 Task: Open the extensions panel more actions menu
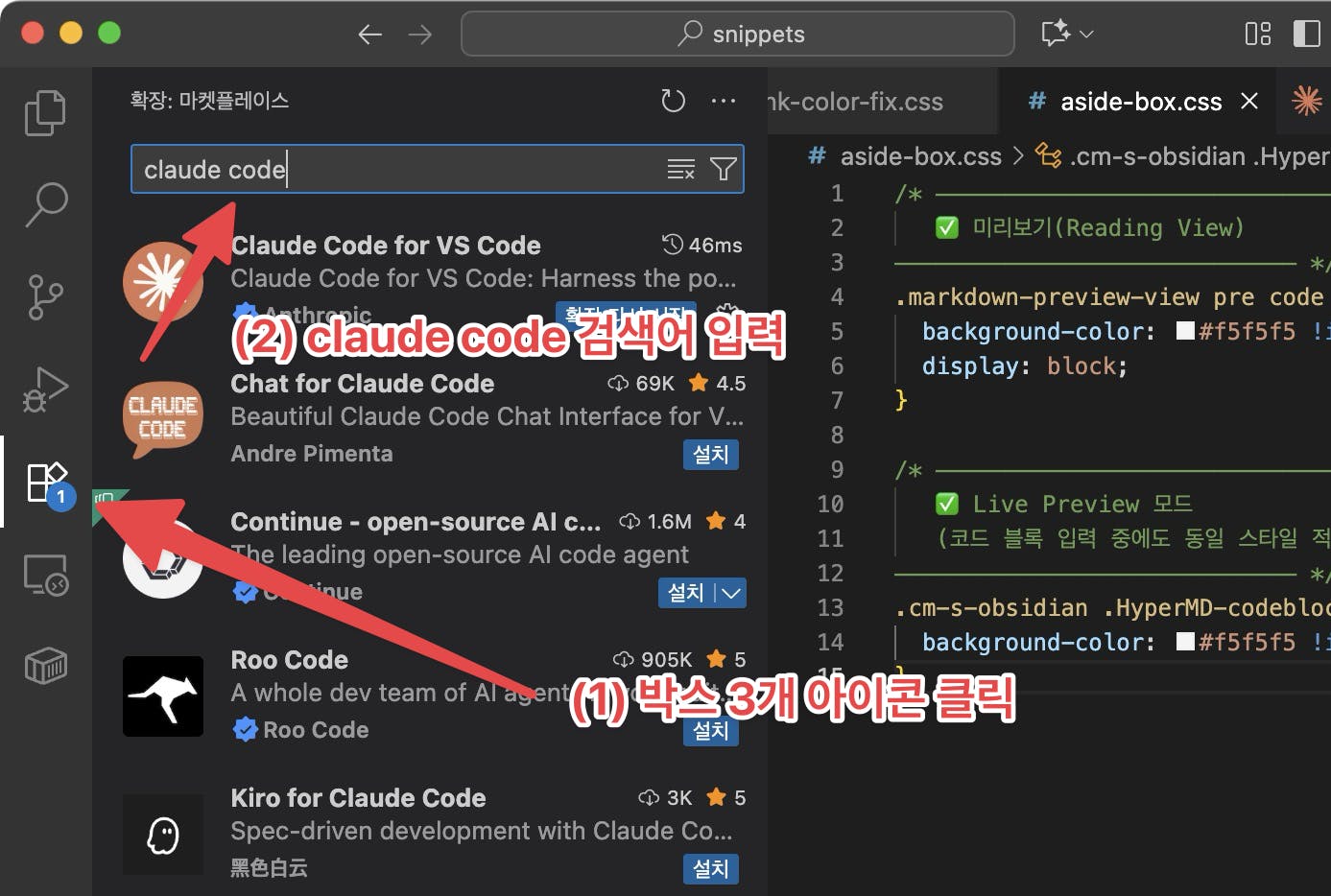coord(723,101)
